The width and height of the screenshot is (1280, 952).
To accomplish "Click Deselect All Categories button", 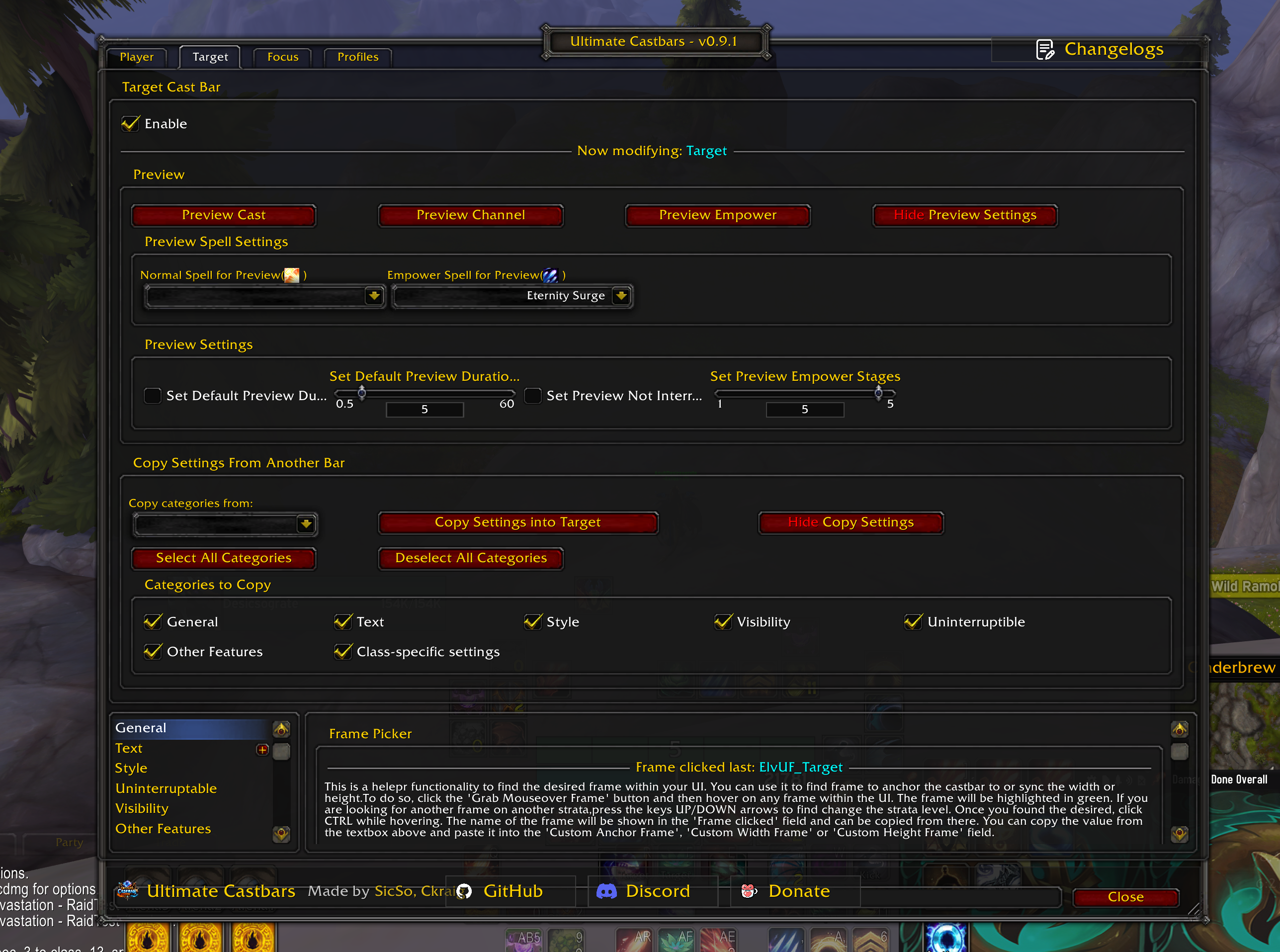I will click(471, 558).
